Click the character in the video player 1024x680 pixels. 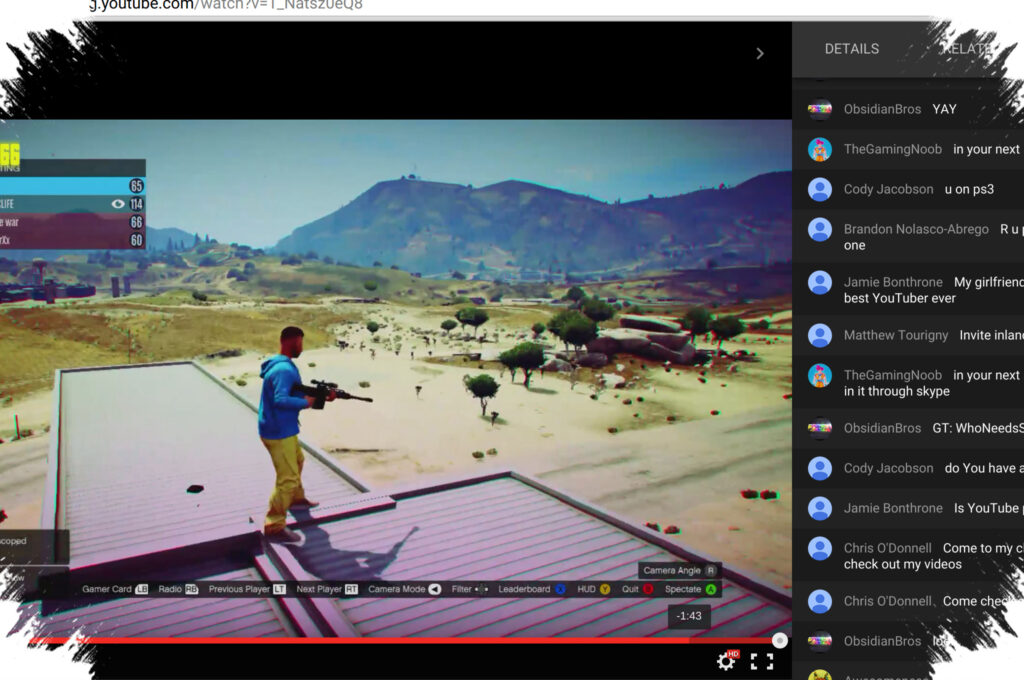tap(291, 432)
